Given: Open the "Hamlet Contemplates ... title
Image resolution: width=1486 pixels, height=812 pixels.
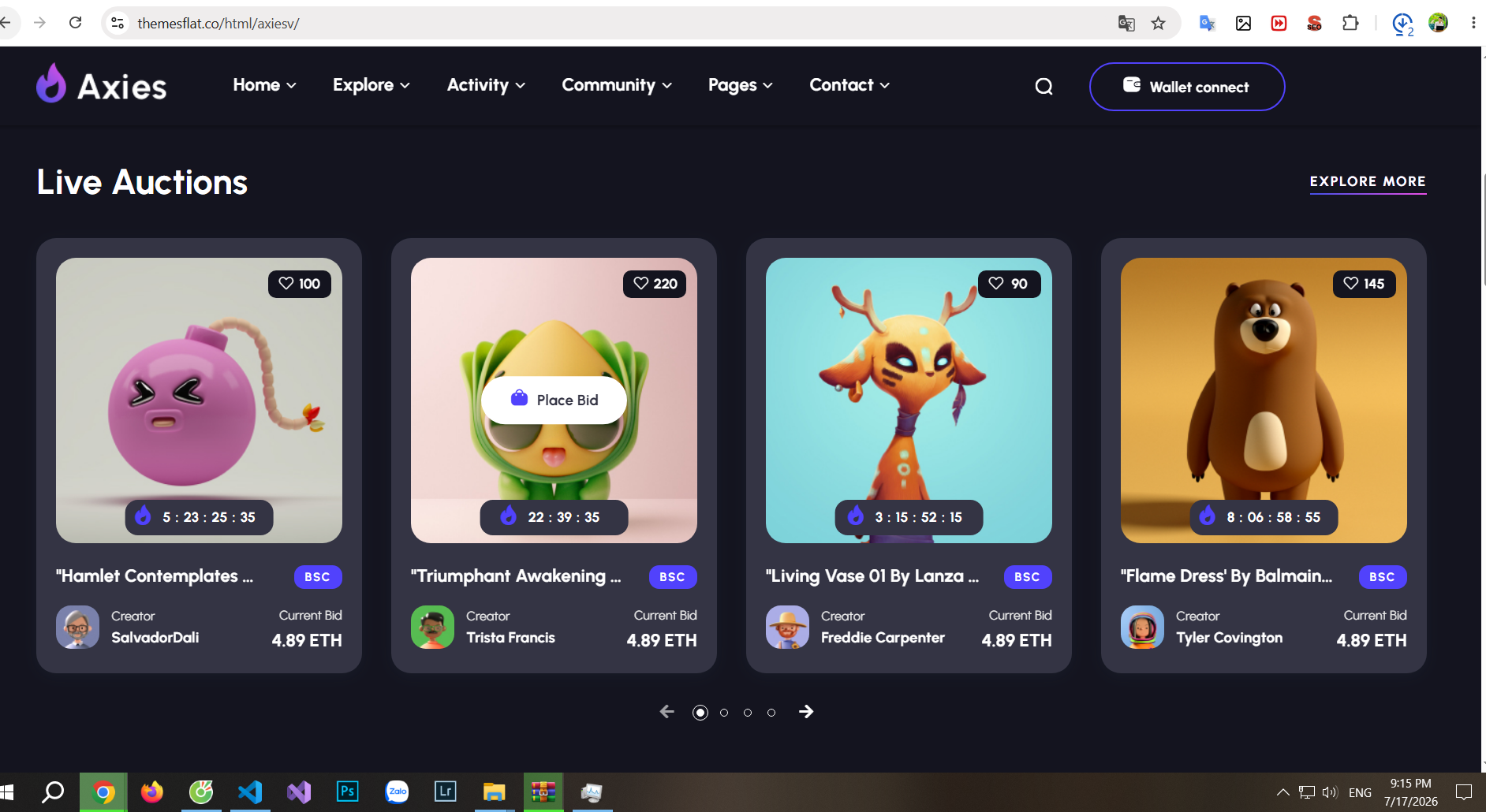Looking at the screenshot, I should [x=155, y=576].
